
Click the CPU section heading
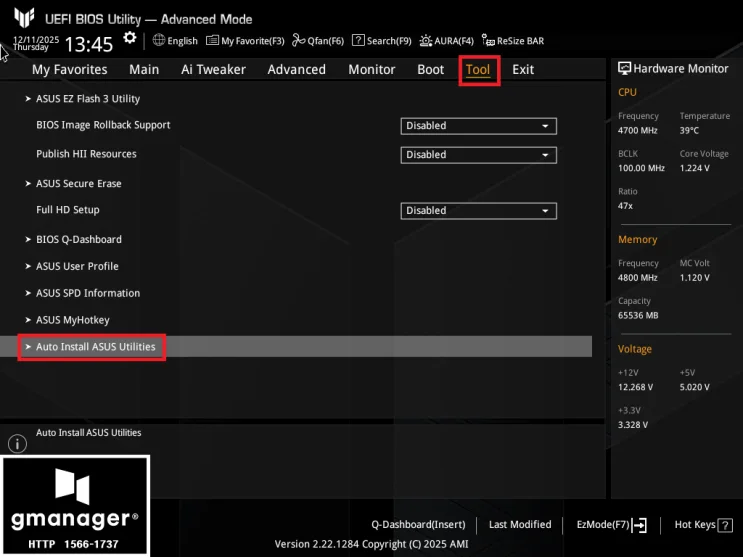(x=627, y=92)
